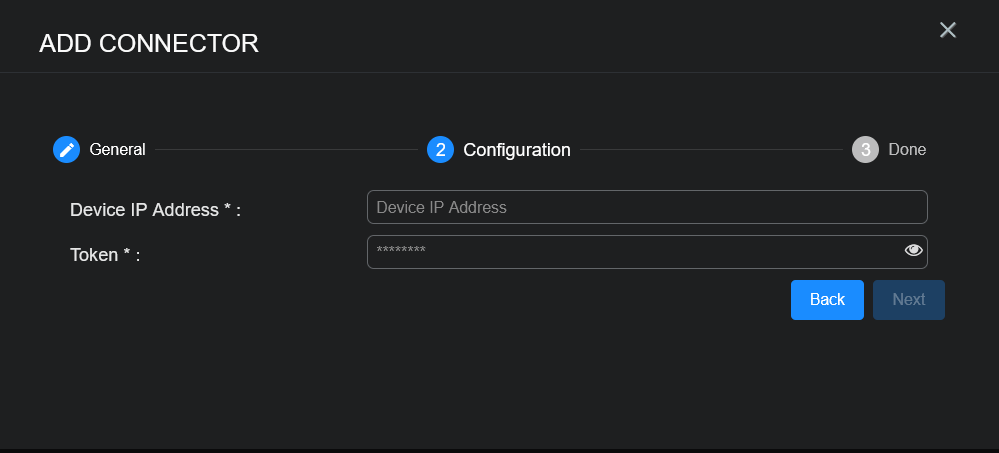Click the step 2 number circle

pyautogui.click(x=440, y=149)
